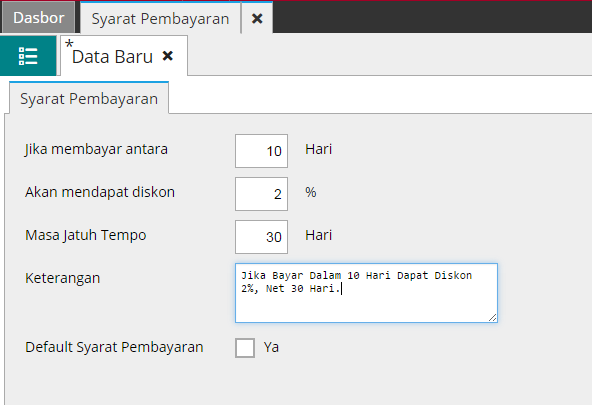Switch to the Dasbor tab
The width and height of the screenshot is (592, 405).
click(x=39, y=18)
